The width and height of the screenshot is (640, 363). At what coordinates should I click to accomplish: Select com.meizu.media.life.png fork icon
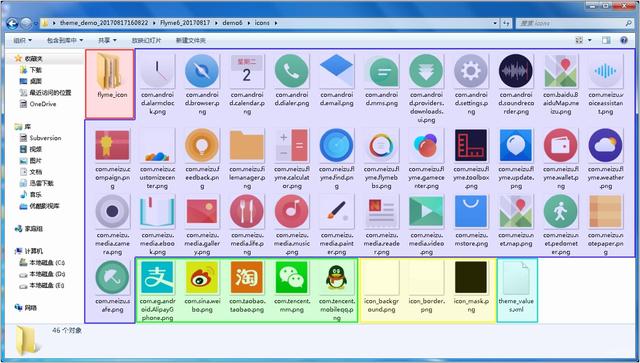click(247, 212)
